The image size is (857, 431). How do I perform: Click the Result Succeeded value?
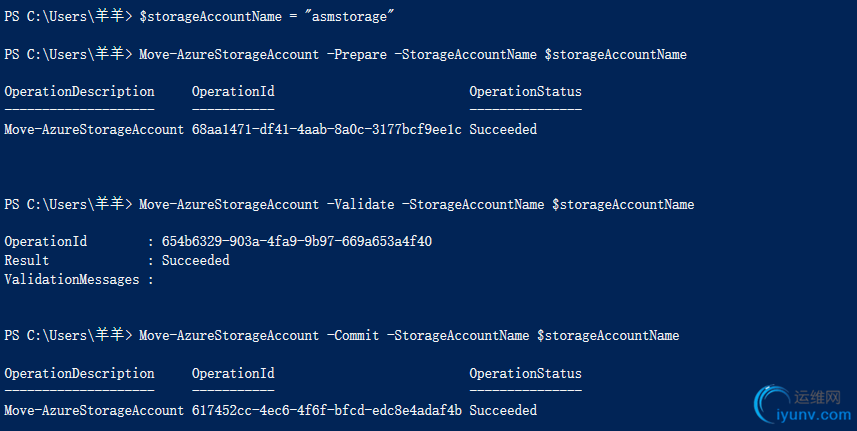click(196, 261)
